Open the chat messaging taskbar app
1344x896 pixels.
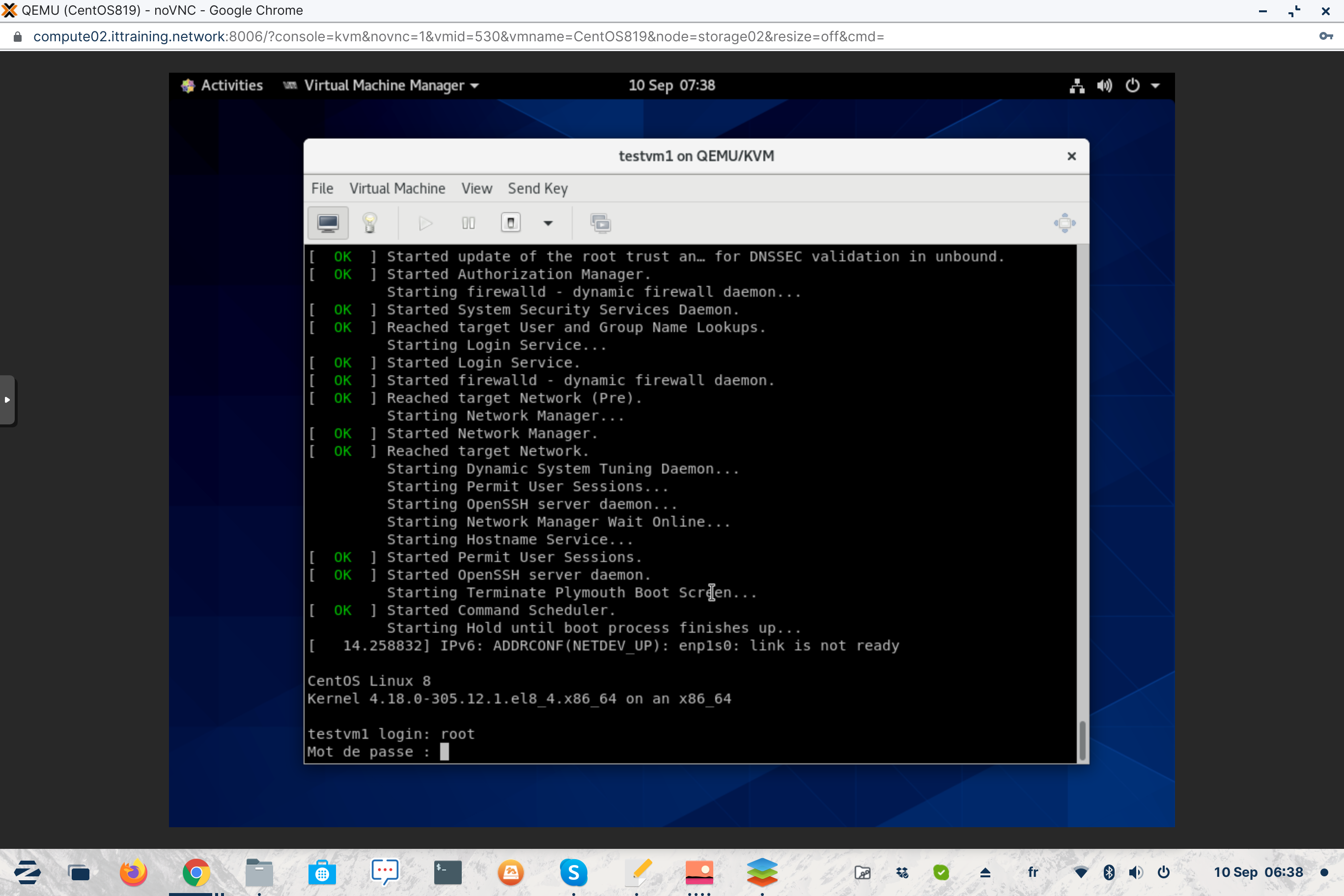pyautogui.click(x=385, y=872)
